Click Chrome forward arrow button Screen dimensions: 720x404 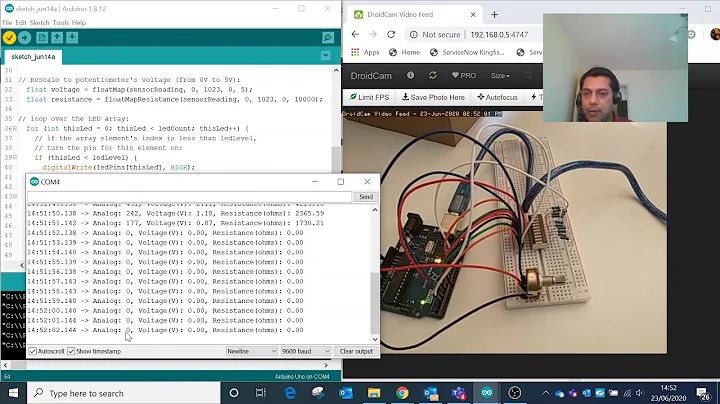coord(373,34)
